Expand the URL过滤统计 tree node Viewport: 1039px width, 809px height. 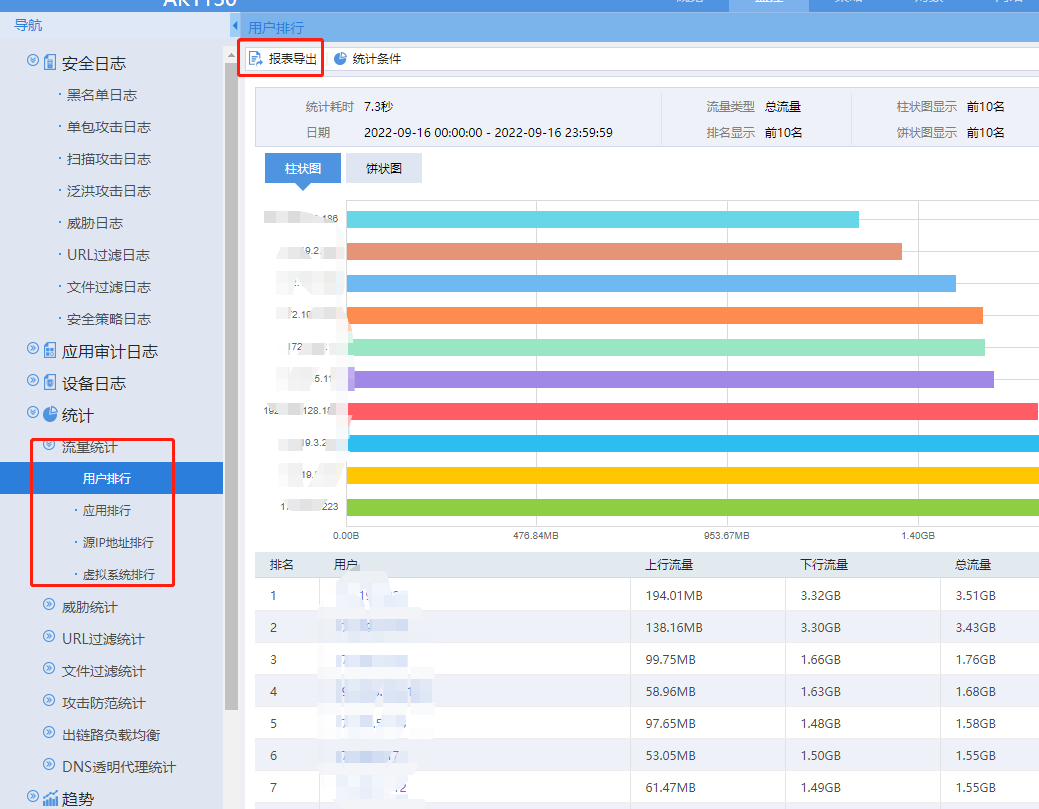click(x=49, y=638)
